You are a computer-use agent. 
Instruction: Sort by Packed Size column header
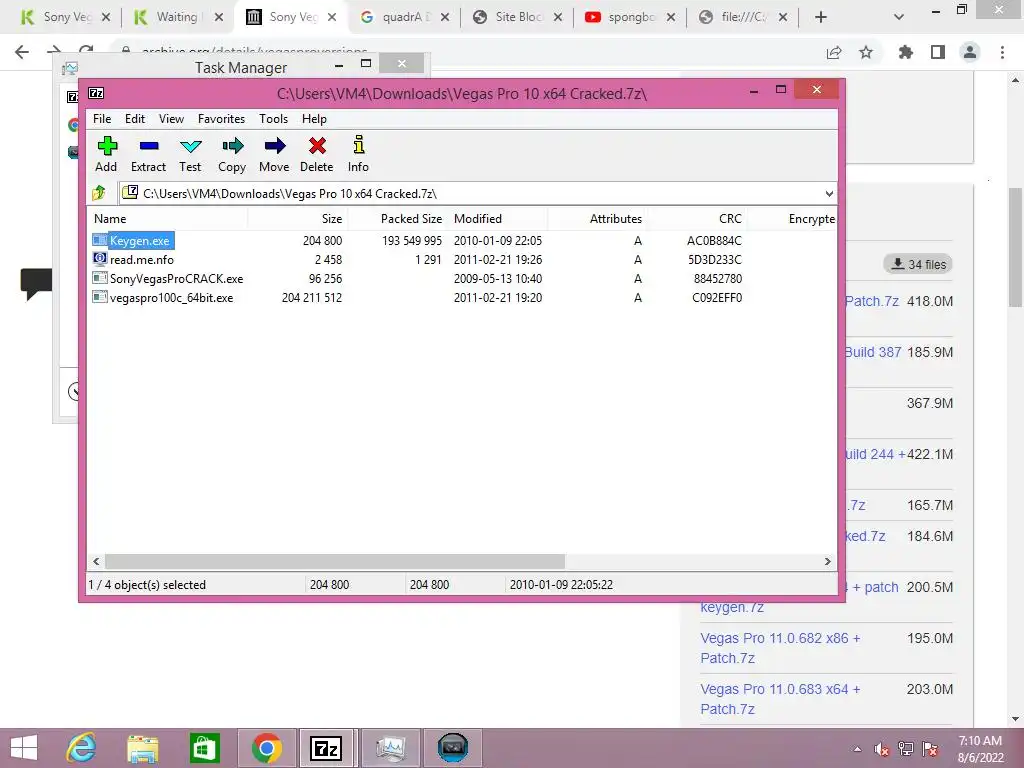point(396,219)
